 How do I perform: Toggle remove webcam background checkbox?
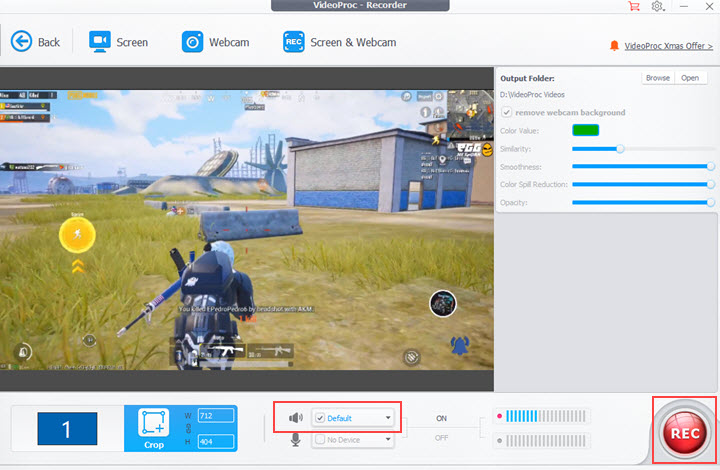[x=507, y=112]
